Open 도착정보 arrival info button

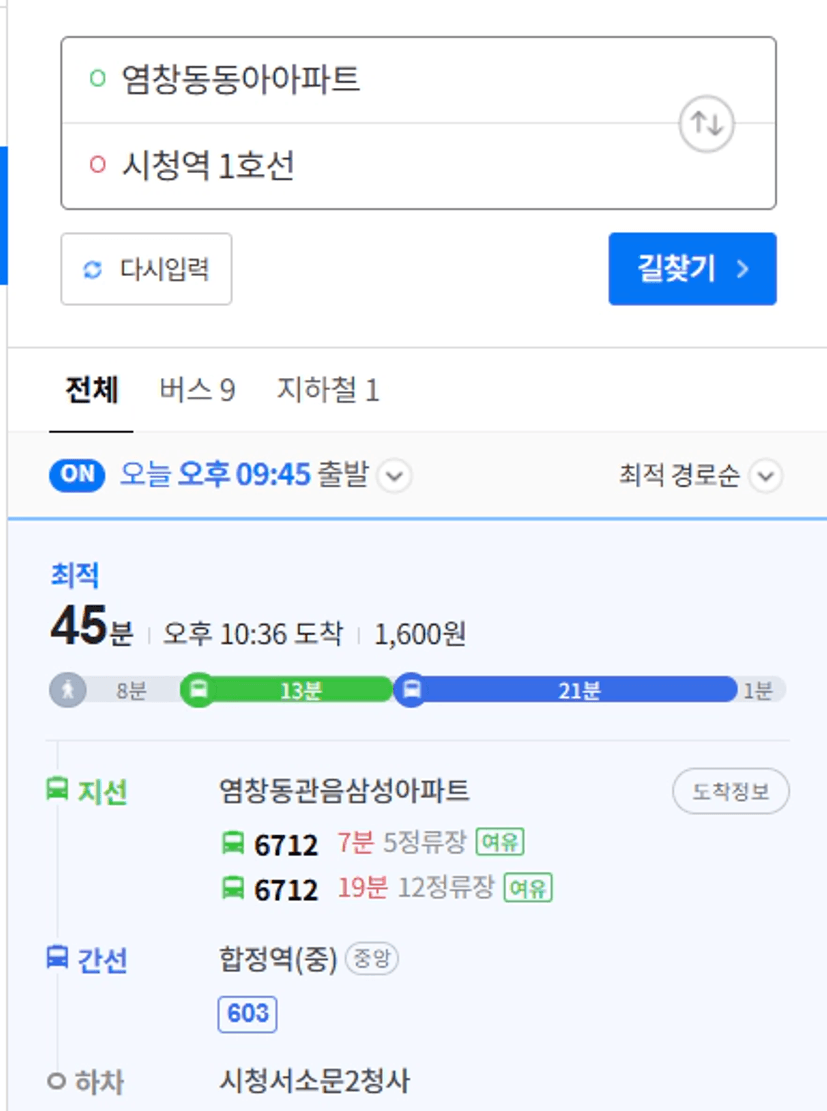(731, 791)
